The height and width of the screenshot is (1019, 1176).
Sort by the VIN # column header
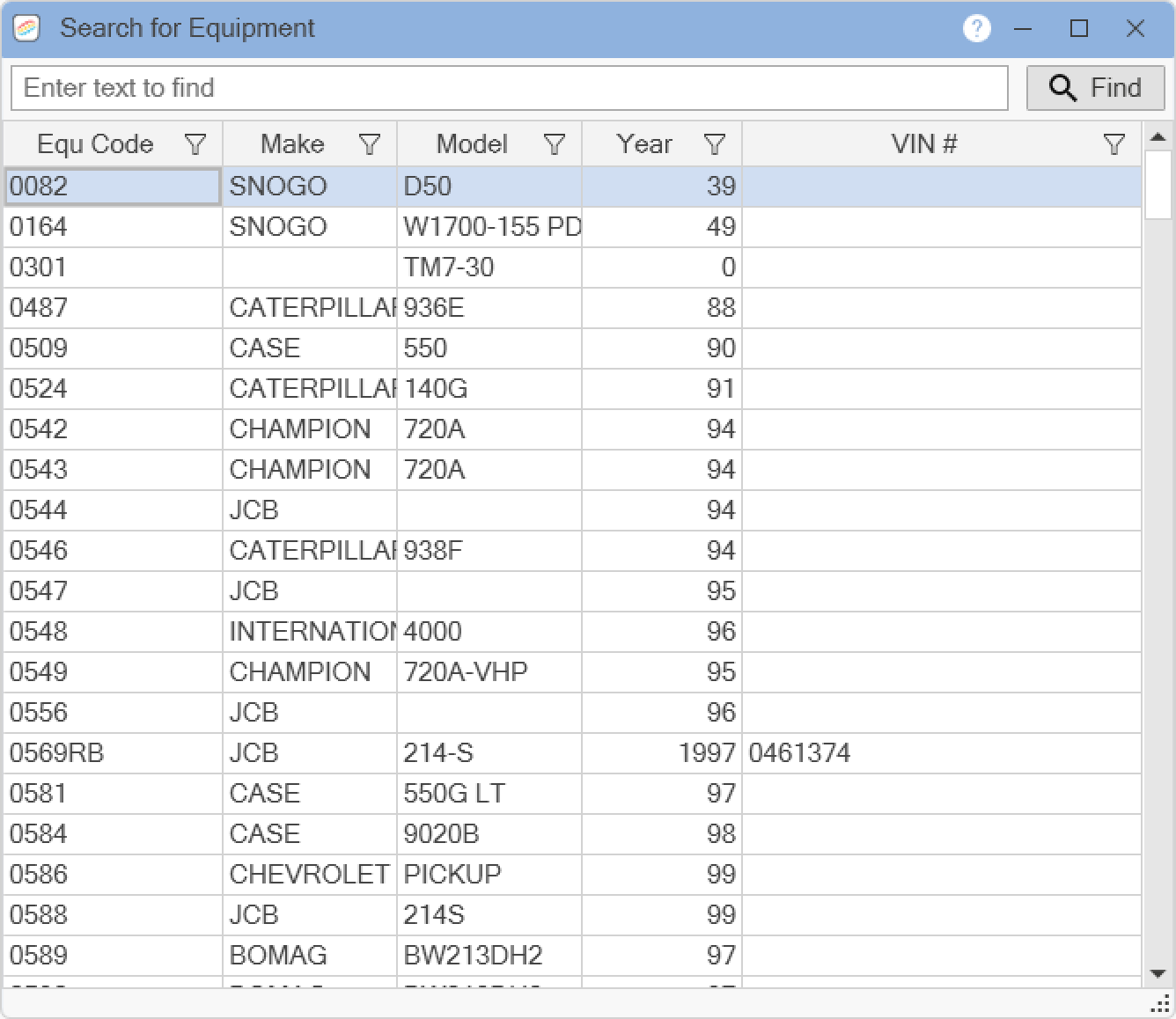[x=923, y=144]
